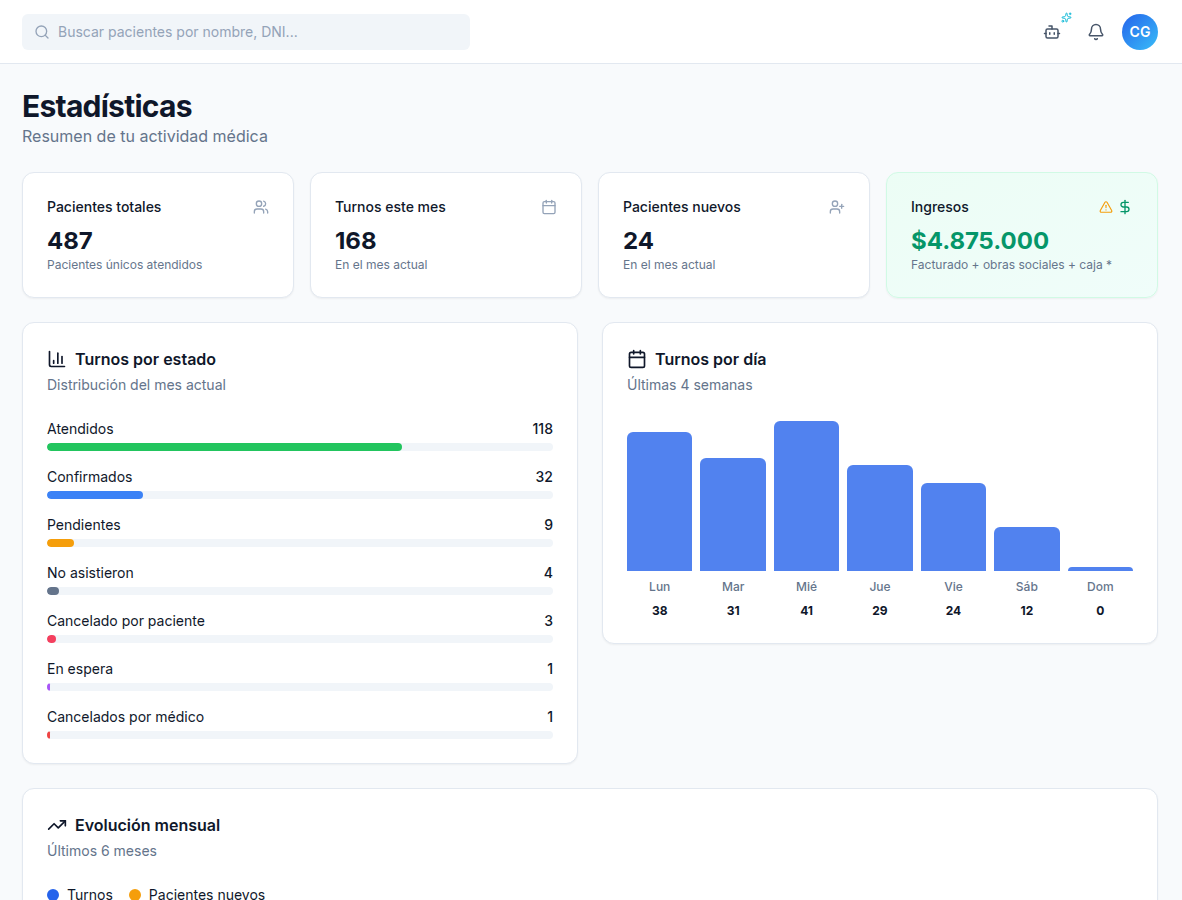Focus the Buscar pacientes search field
The width and height of the screenshot is (1182, 900).
(x=246, y=32)
